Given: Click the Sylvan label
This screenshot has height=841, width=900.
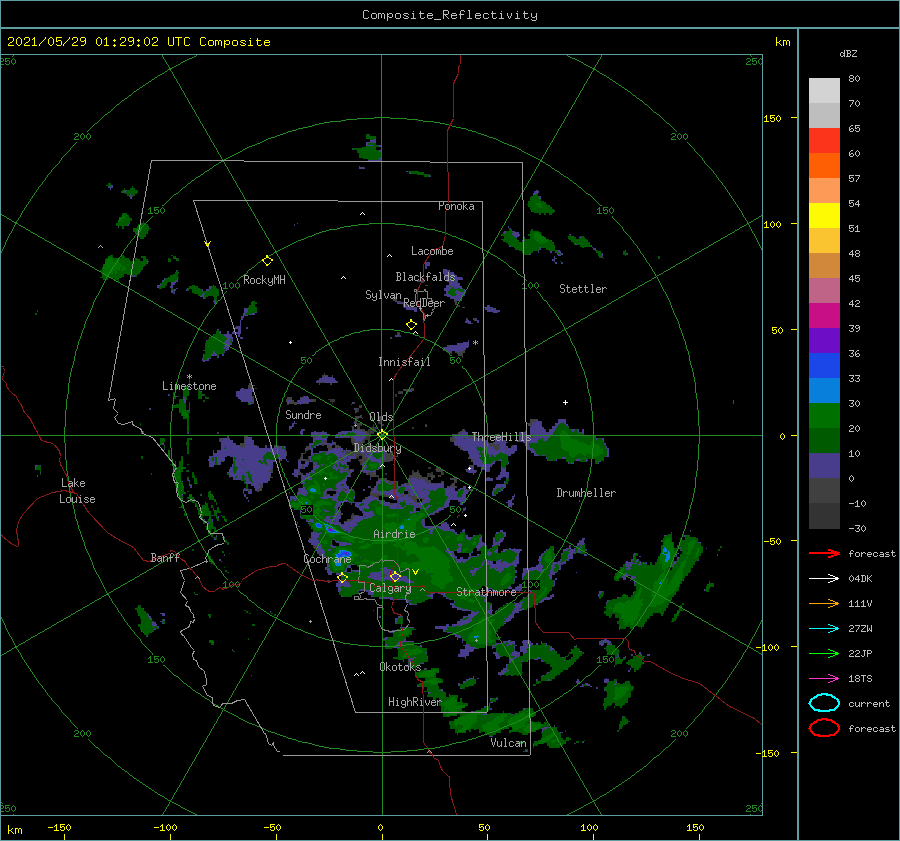Looking at the screenshot, I should click(x=383, y=295).
